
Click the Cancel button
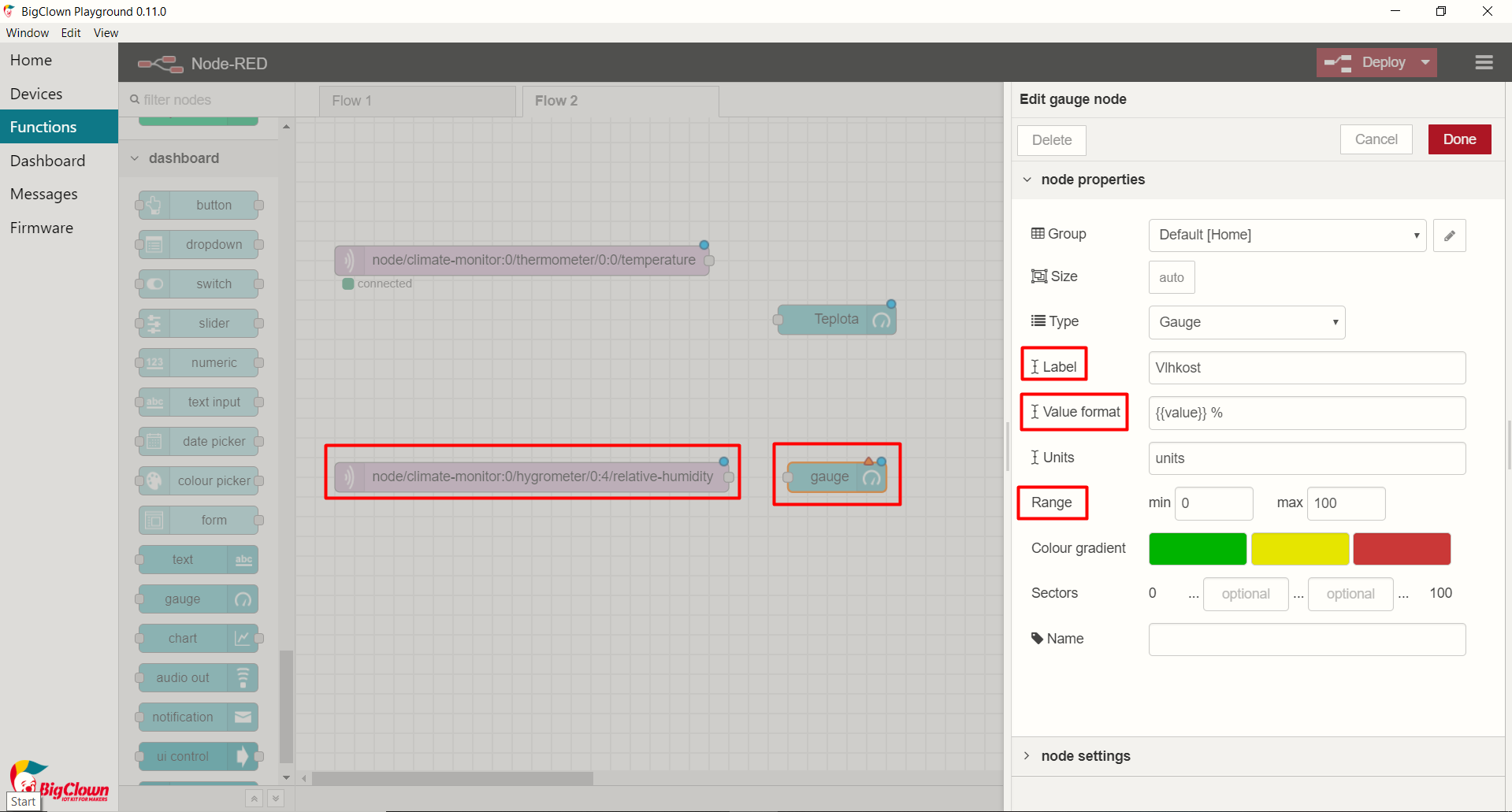click(1376, 139)
